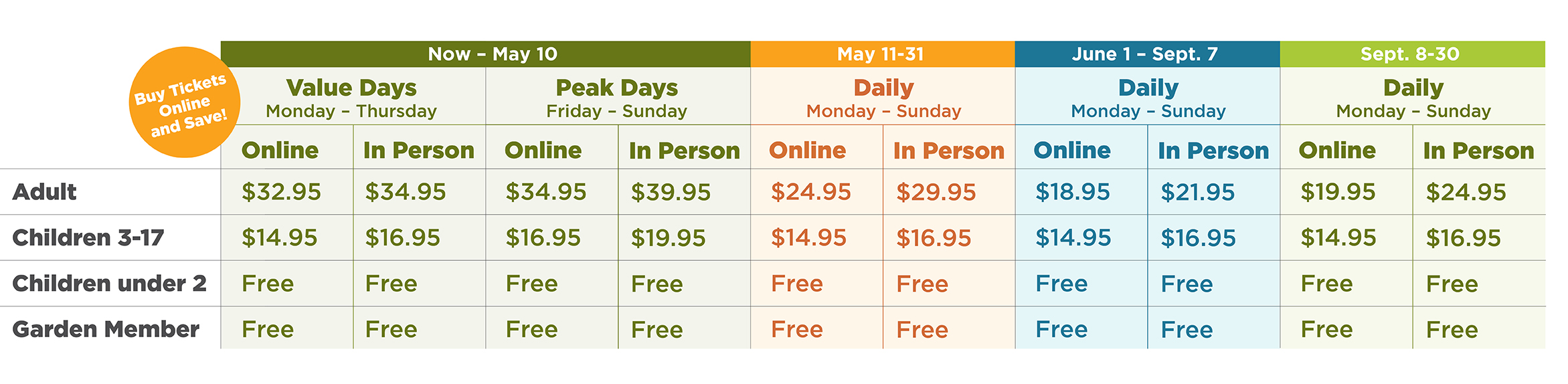Image resolution: width=1568 pixels, height=384 pixels.
Task: Select the $18.95 adult online price
Action: click(x=1073, y=192)
